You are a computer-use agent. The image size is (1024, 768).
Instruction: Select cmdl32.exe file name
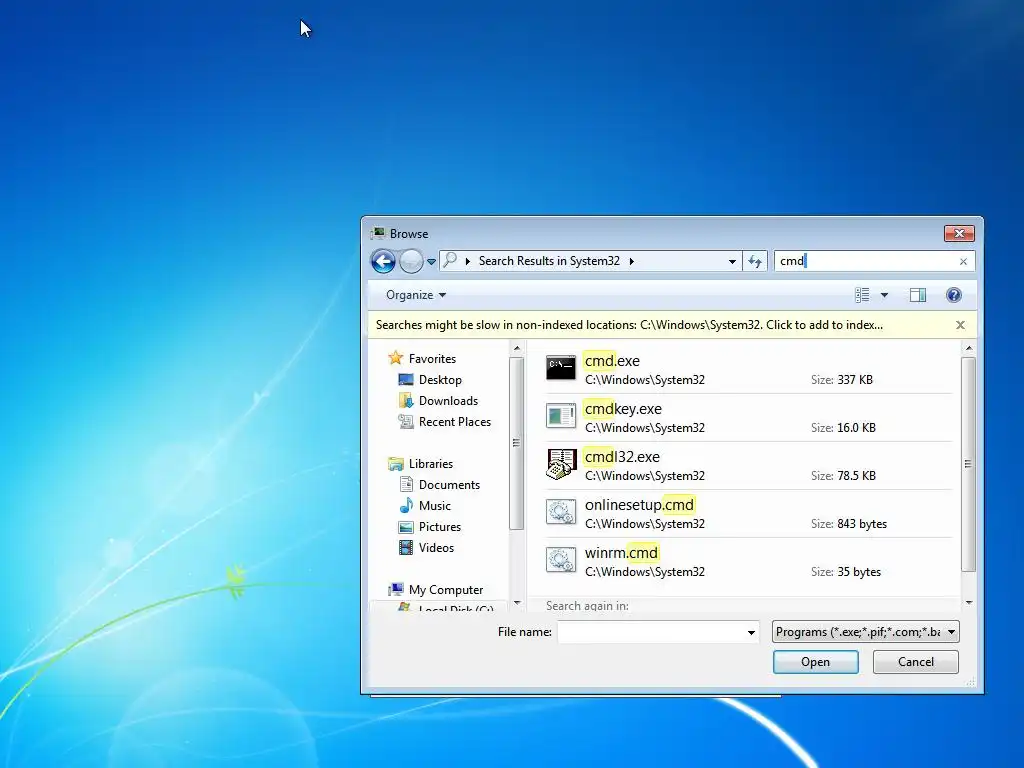click(622, 456)
